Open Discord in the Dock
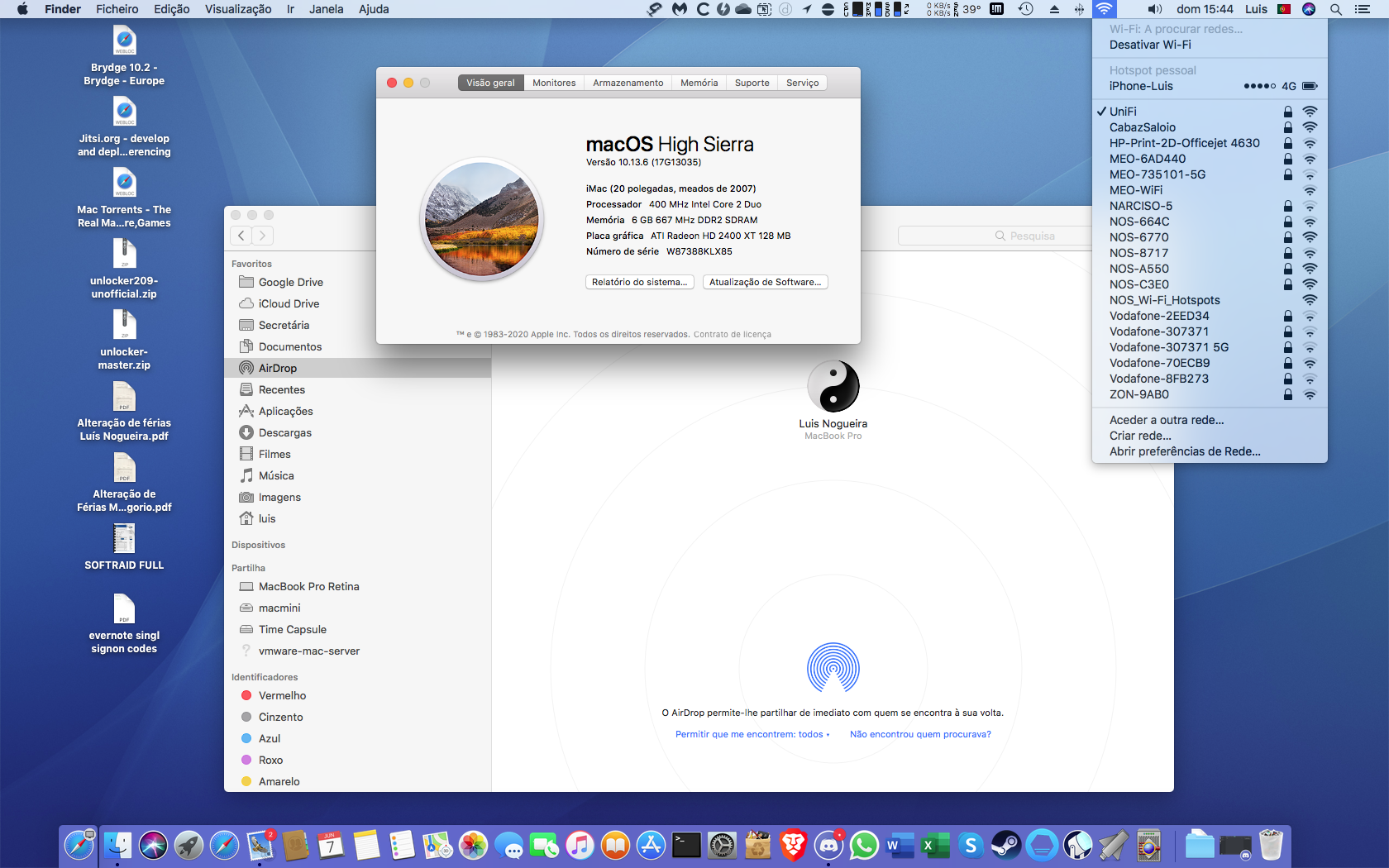Image resolution: width=1389 pixels, height=868 pixels. tap(828, 845)
